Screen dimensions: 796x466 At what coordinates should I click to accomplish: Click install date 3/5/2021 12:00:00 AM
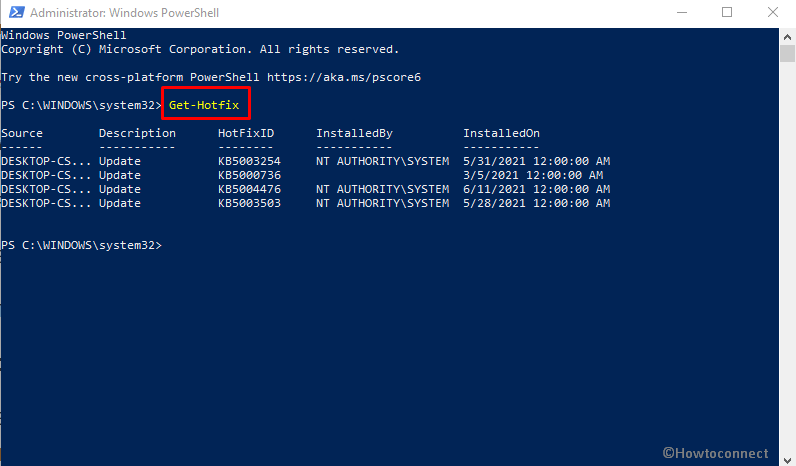533,175
